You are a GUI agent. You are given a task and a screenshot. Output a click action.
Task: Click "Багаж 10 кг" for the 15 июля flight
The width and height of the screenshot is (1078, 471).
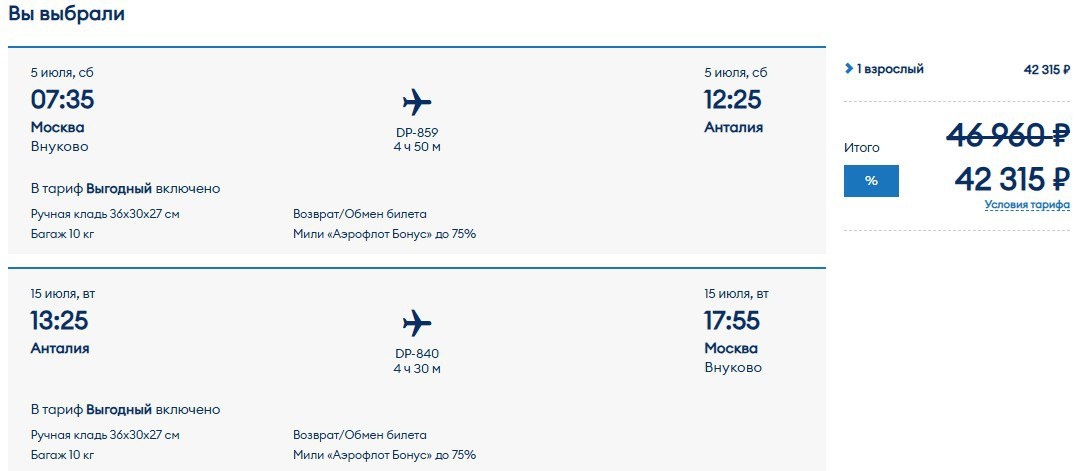[x=62, y=455]
